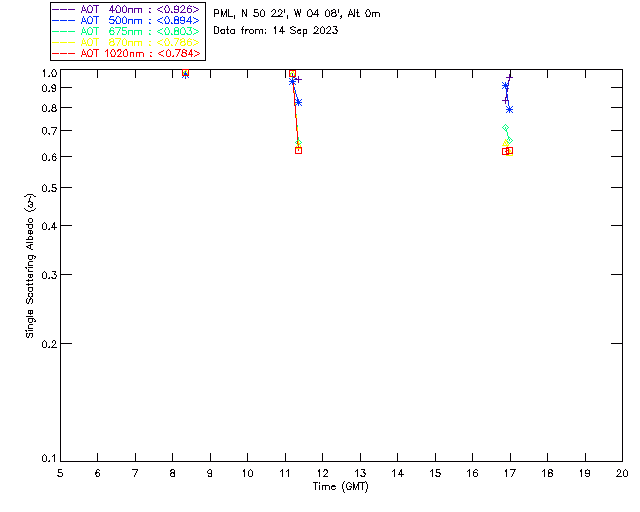
Task: Click x-axis label 5
Action: pos(60,473)
